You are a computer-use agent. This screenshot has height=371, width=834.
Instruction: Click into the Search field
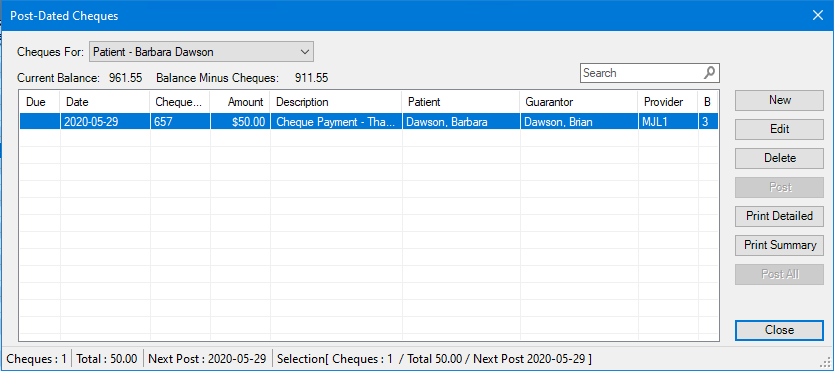point(642,73)
